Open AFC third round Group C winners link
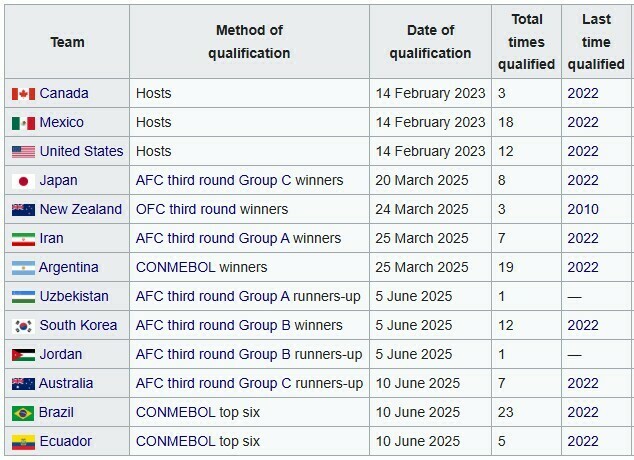634x460 pixels. (x=239, y=181)
